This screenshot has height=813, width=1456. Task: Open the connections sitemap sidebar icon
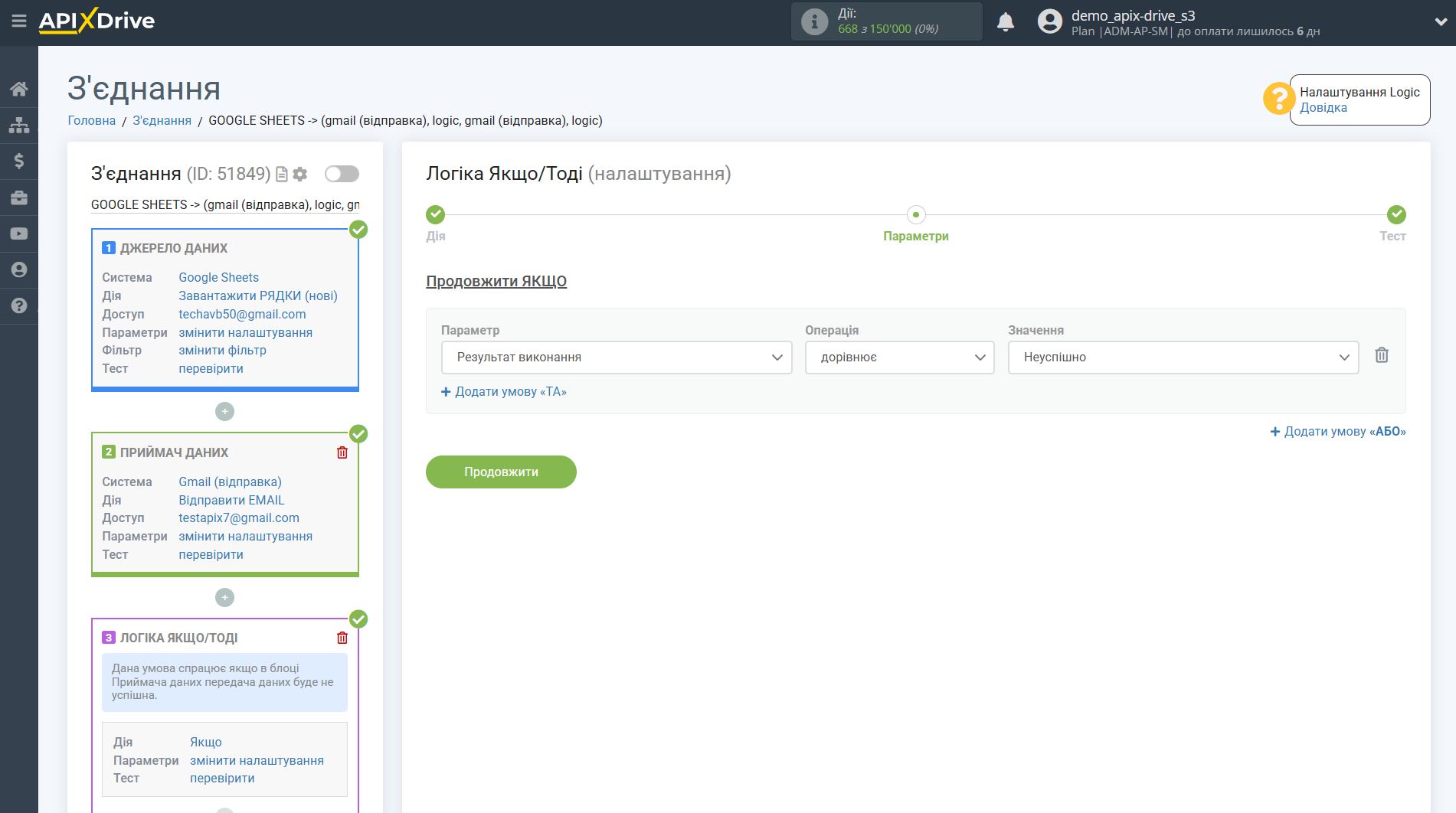click(19, 125)
